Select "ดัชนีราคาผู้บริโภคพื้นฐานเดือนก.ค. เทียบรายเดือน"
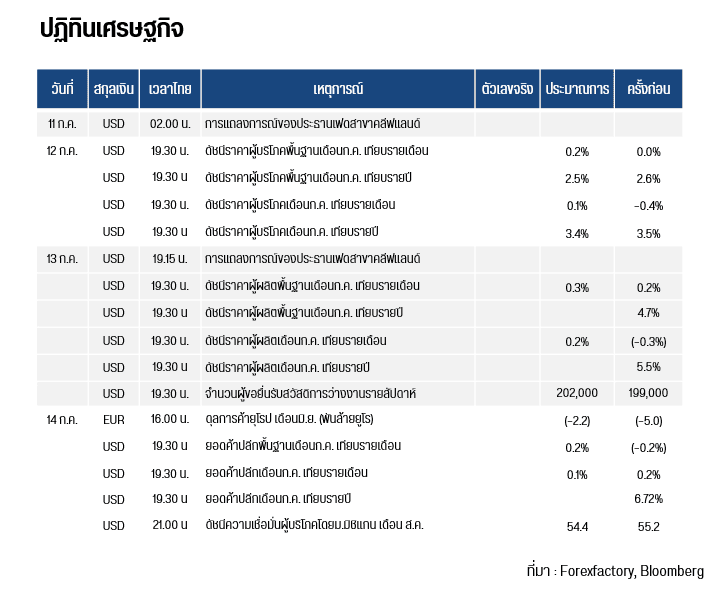The height and width of the screenshot is (599, 722). pyautogui.click(x=317, y=151)
